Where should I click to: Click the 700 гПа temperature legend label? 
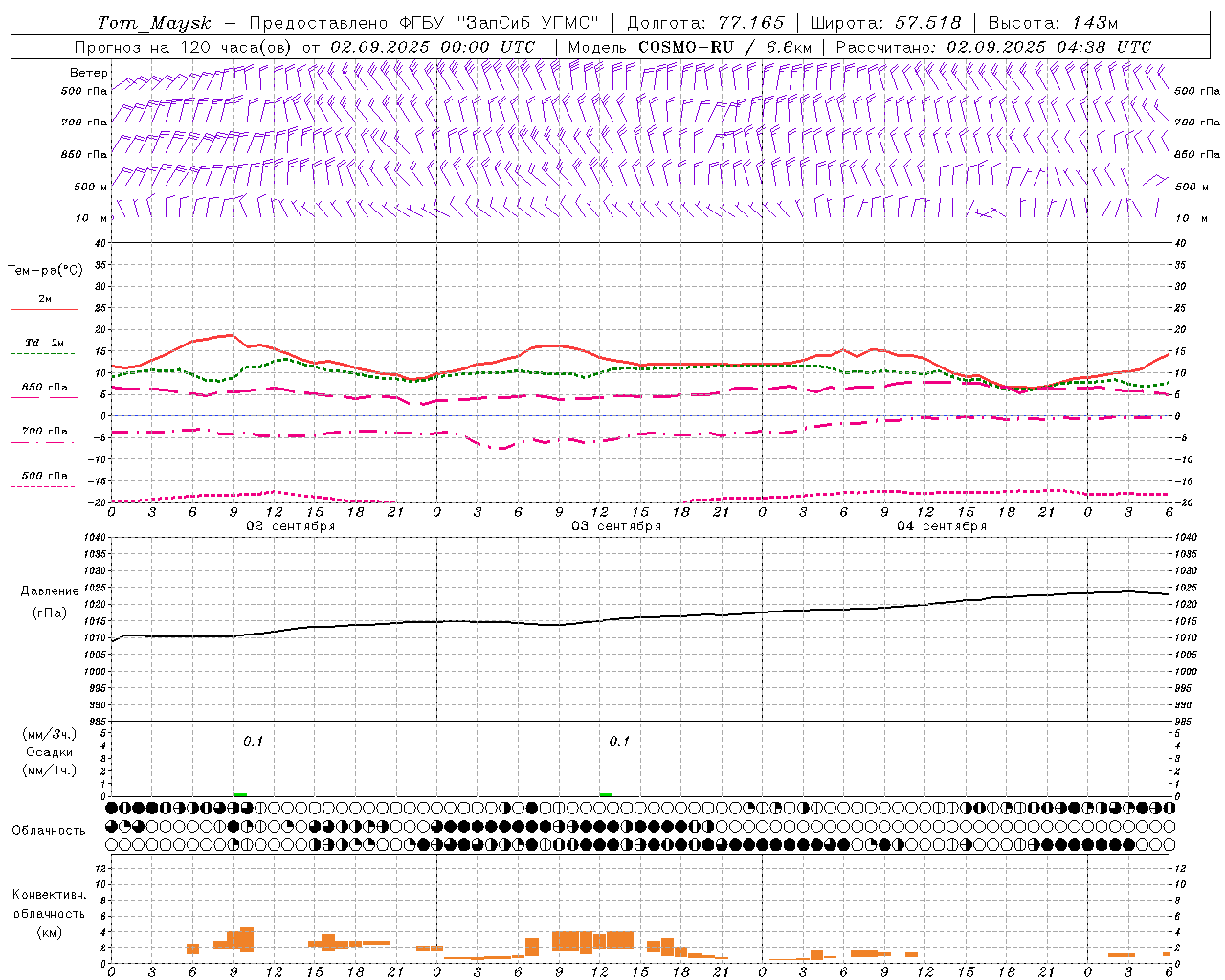45,432
